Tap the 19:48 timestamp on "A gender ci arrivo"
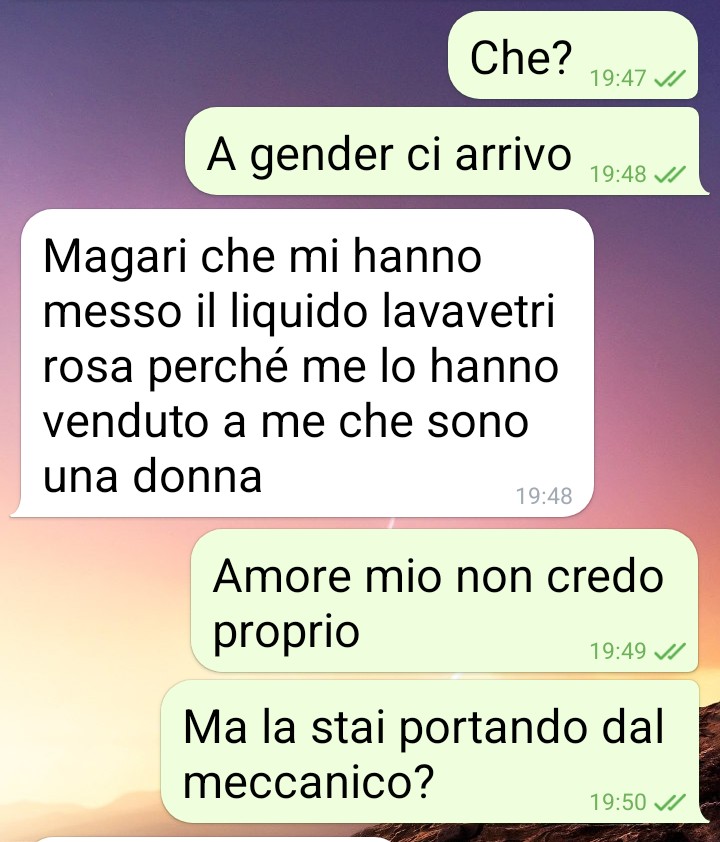The width and height of the screenshot is (720, 842). tap(618, 175)
